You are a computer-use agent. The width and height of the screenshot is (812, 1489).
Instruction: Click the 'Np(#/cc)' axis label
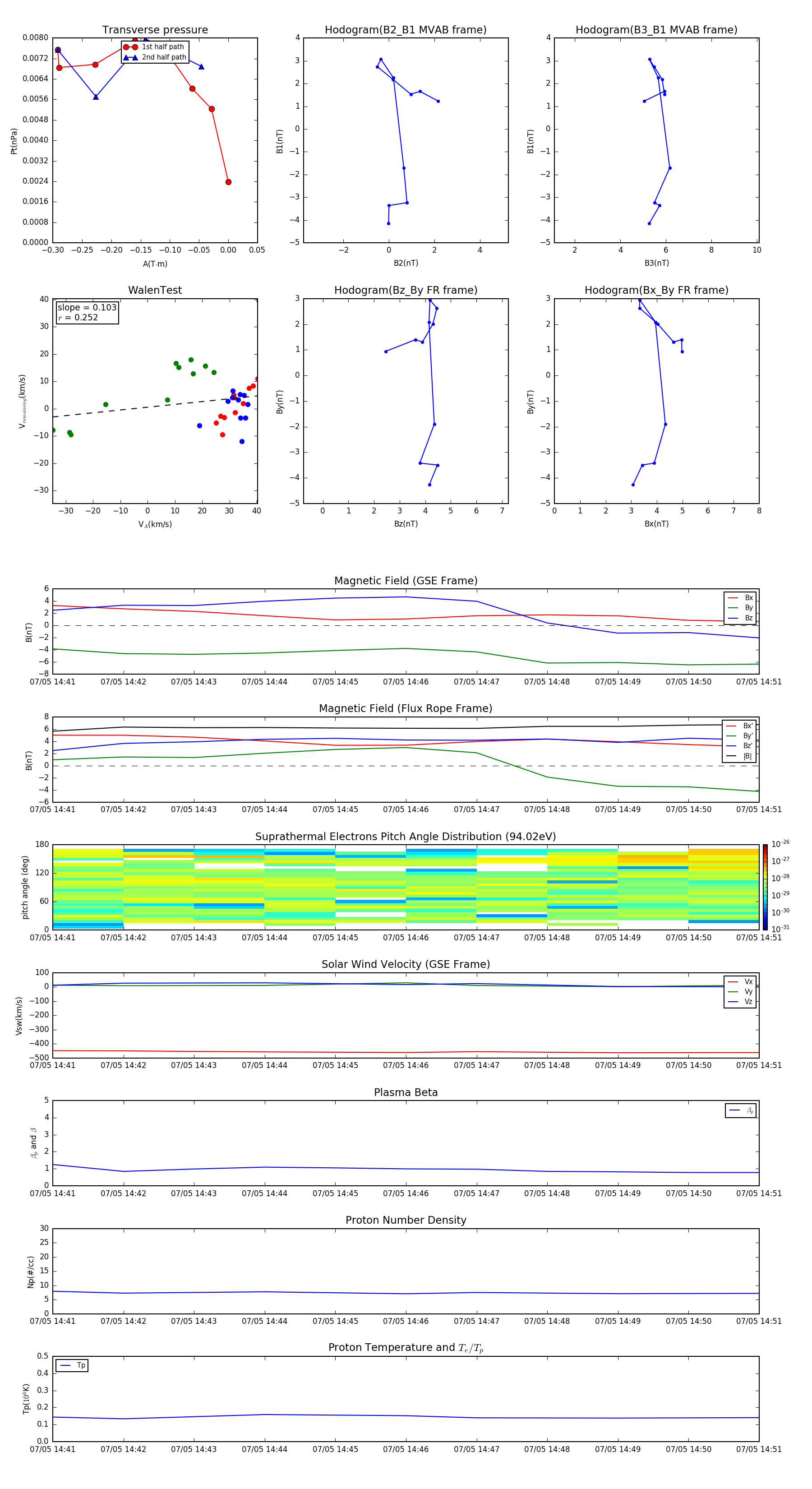click(31, 1272)
